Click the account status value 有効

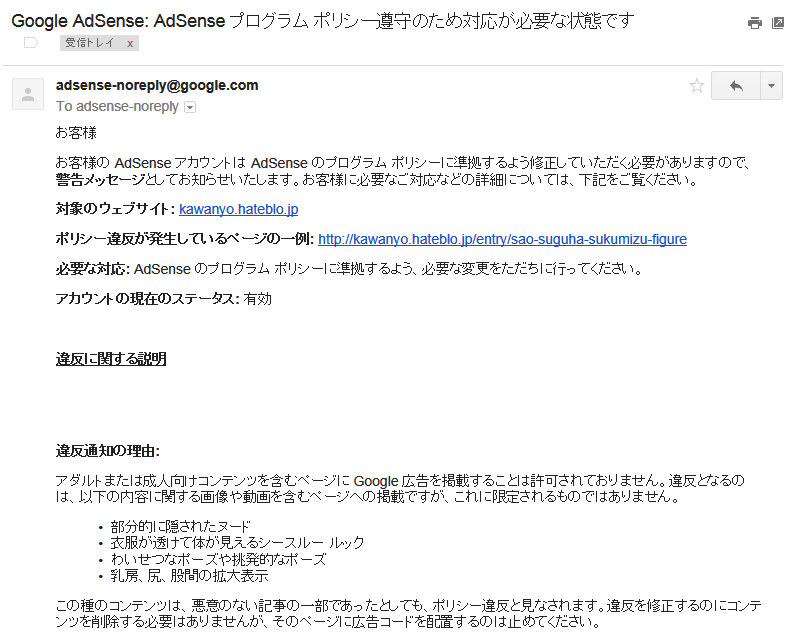coord(258,299)
